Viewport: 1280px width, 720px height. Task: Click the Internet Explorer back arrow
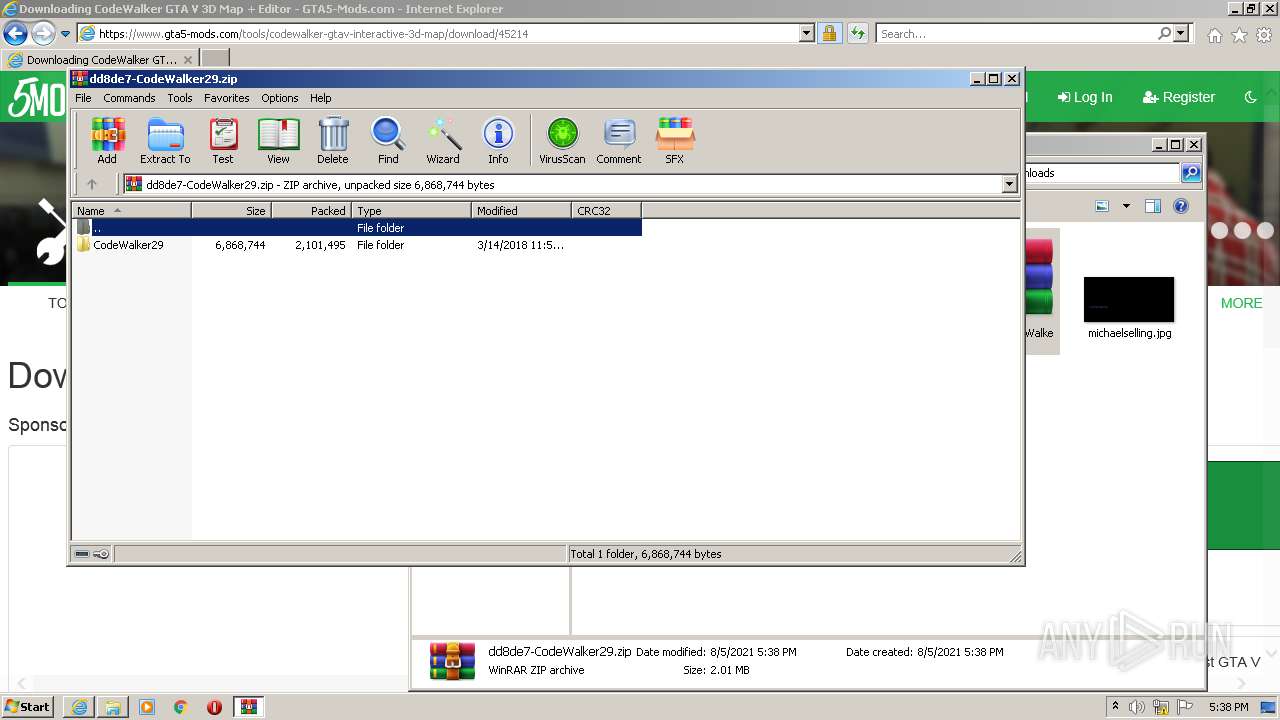coord(15,33)
